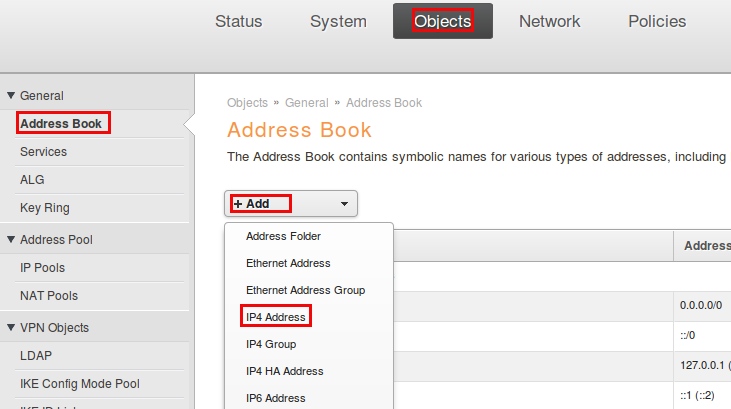731x409 pixels.
Task: Click ALG in the sidebar
Action: (32, 180)
